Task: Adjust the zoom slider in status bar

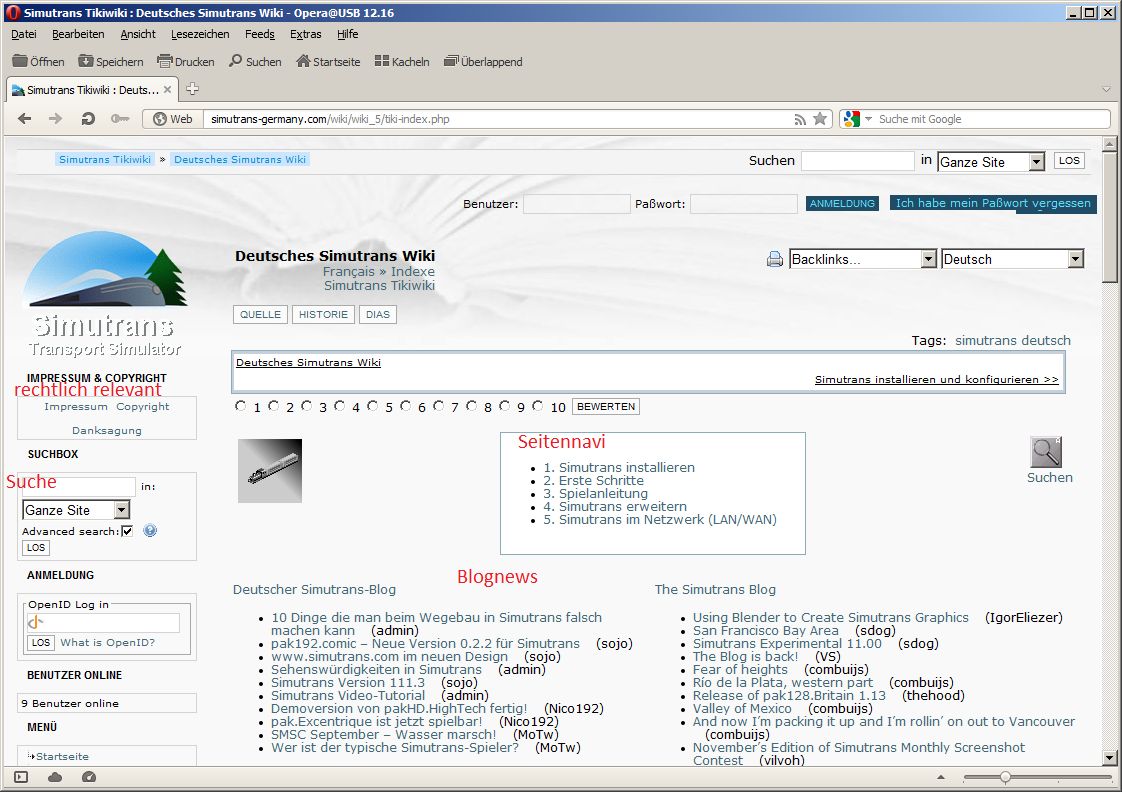Action: tap(1005, 777)
